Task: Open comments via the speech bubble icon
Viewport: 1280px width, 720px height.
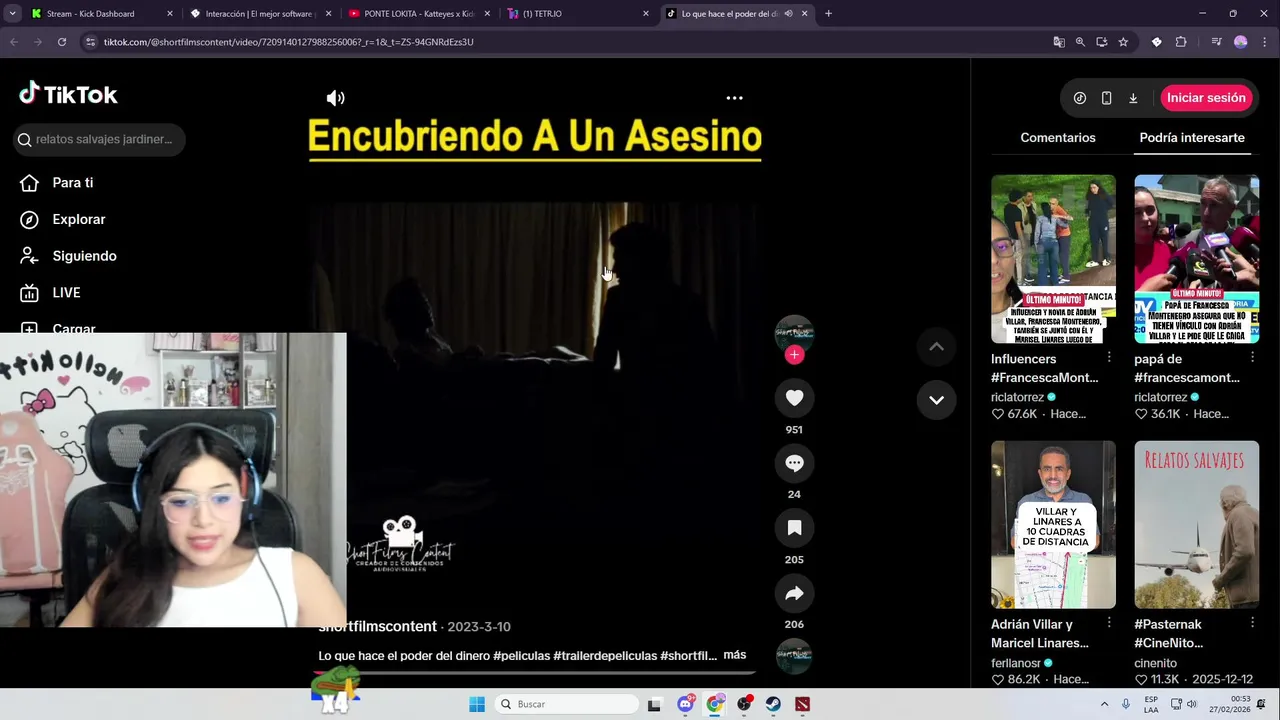Action: tap(794, 463)
